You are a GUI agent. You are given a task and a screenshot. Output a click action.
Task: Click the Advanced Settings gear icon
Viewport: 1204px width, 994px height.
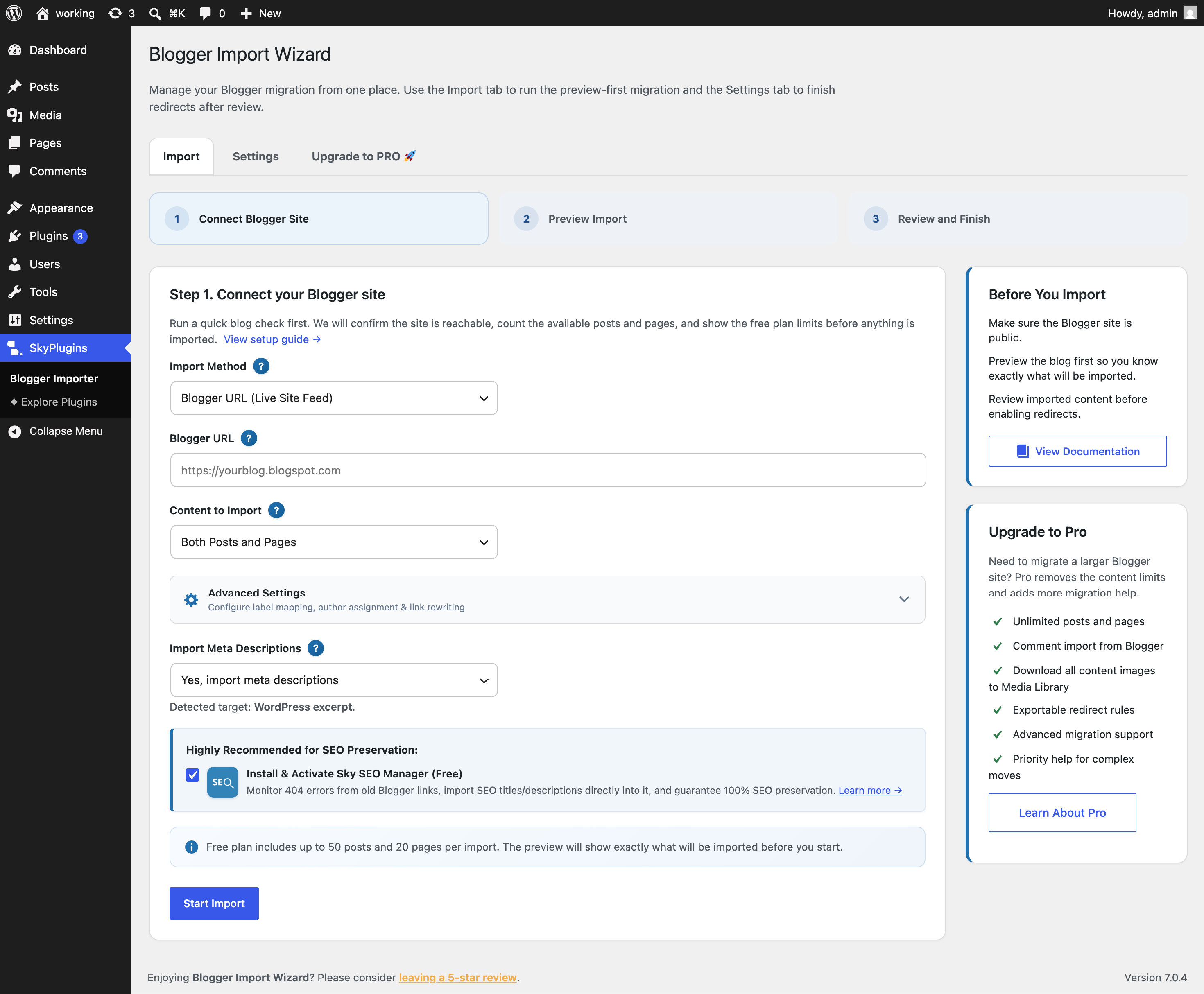(191, 599)
